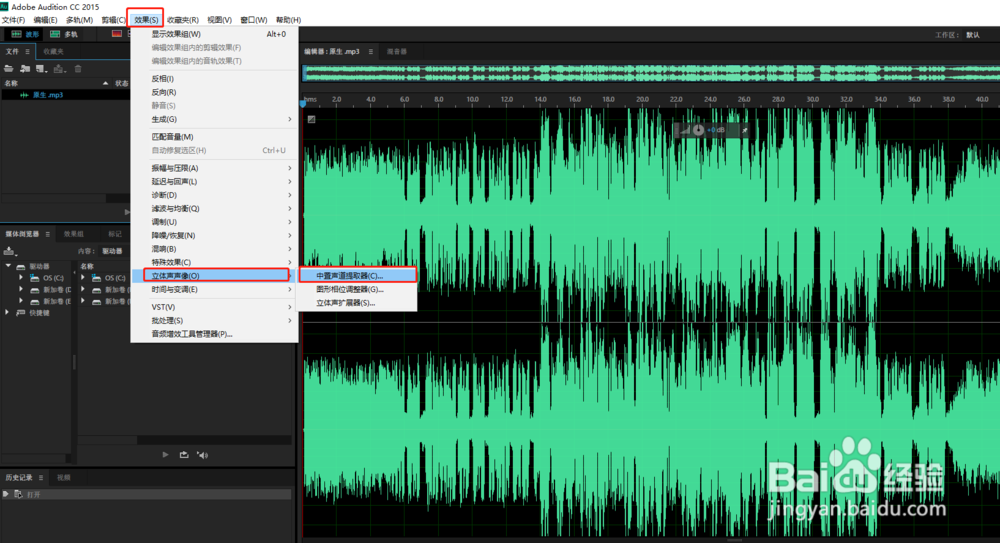
Task: Click the Files panel hamburger menu icon
Action: point(27,52)
